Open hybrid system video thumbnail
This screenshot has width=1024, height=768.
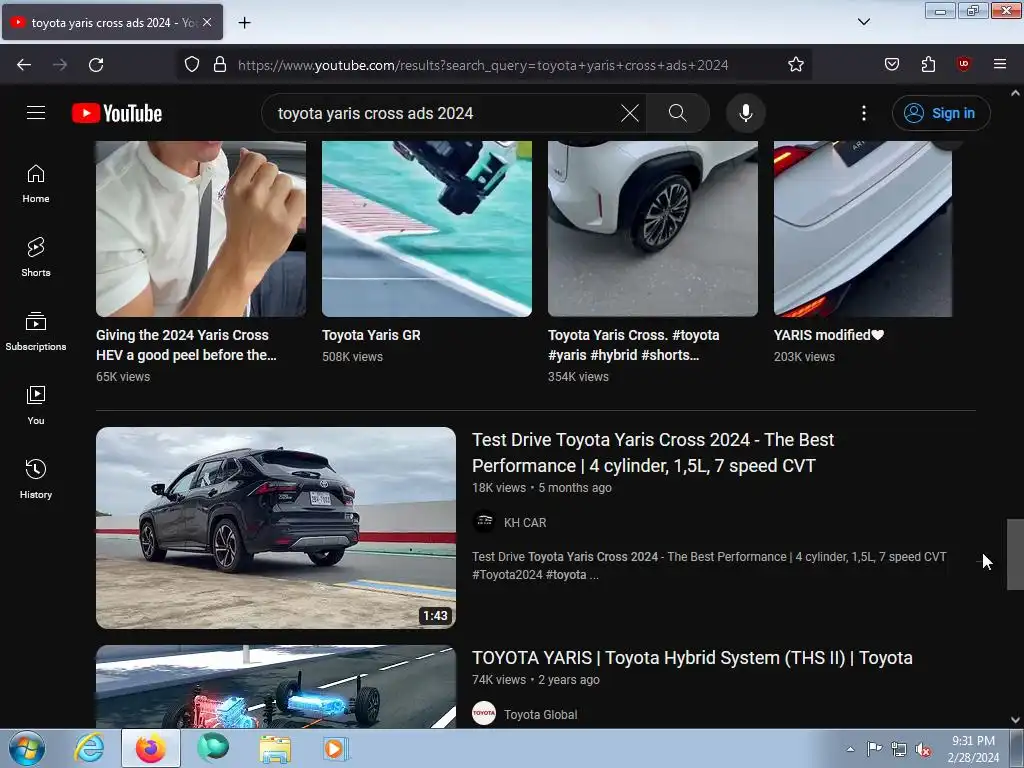tap(276, 687)
